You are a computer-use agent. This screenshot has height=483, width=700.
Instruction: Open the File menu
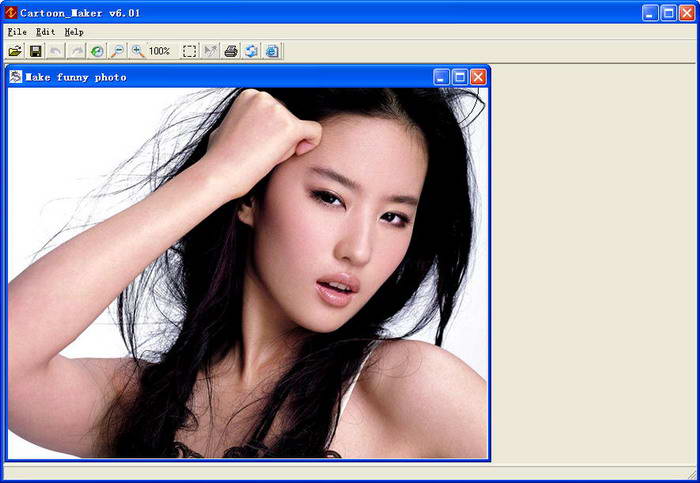[17, 32]
